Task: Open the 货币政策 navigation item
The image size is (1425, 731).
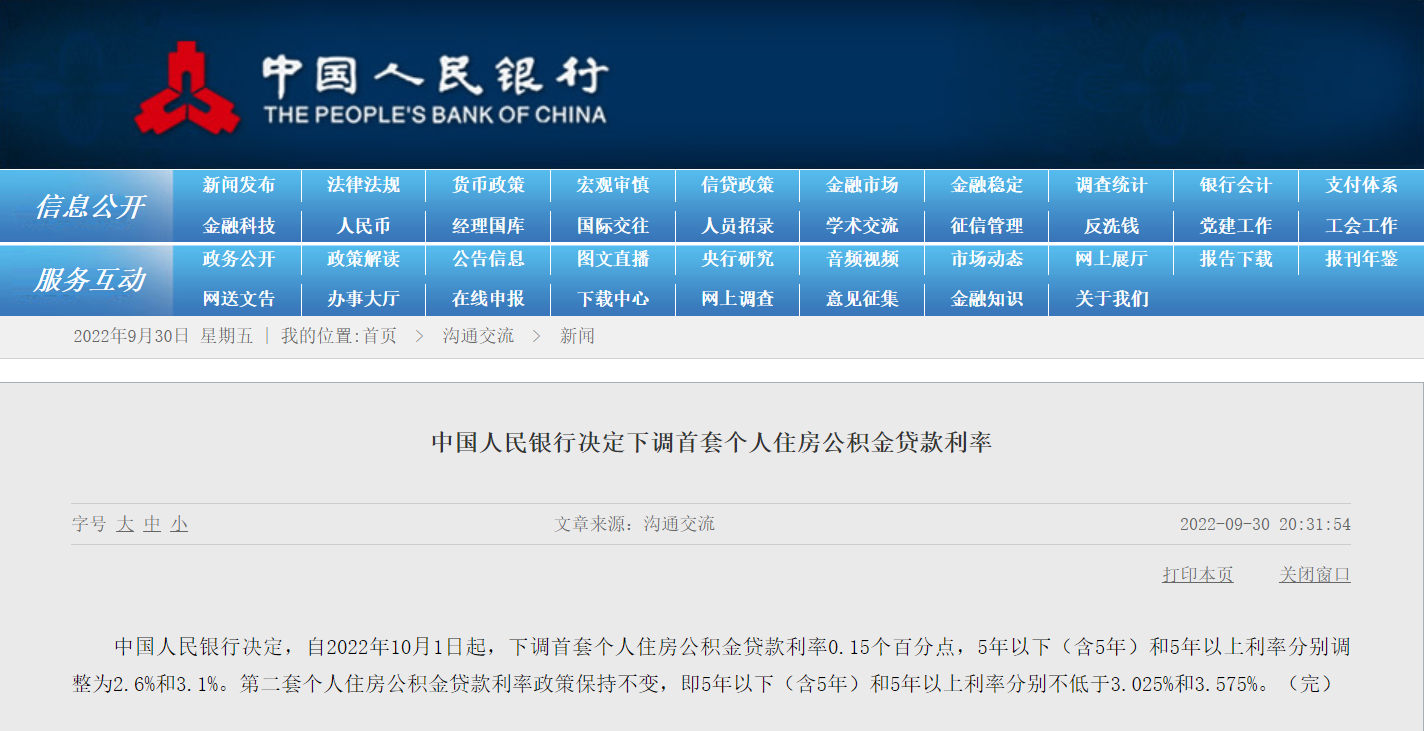Action: 488,185
